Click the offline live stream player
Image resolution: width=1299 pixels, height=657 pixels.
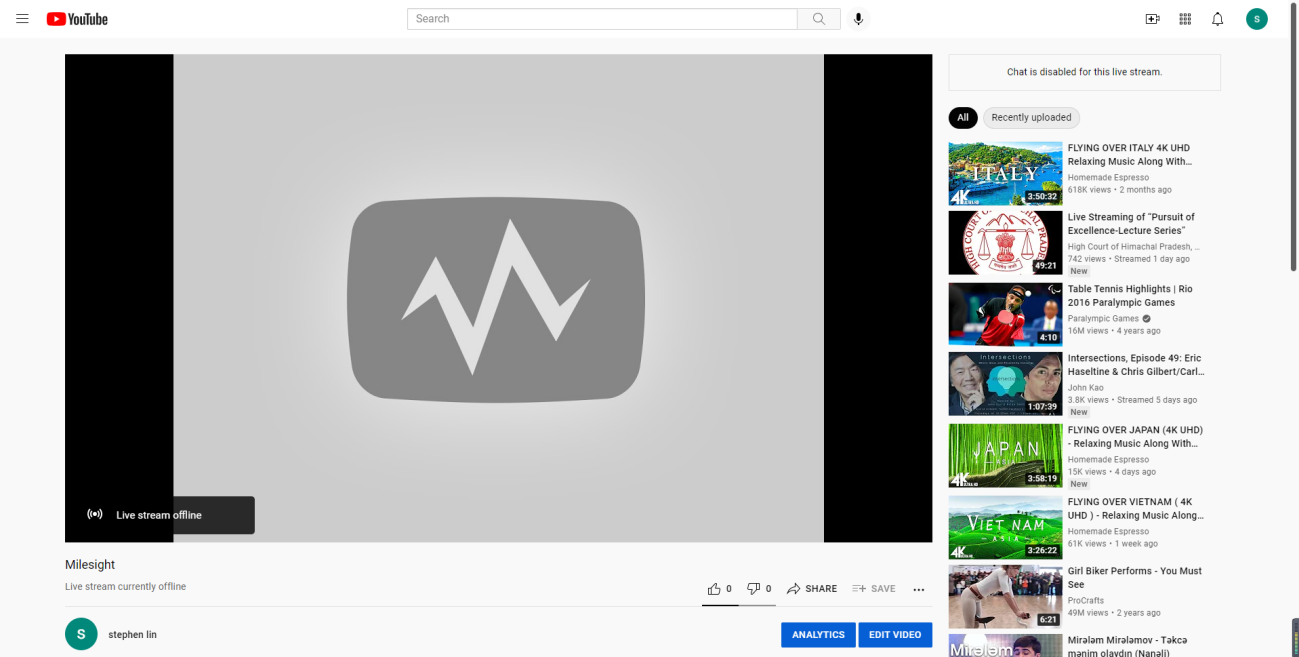(x=498, y=298)
